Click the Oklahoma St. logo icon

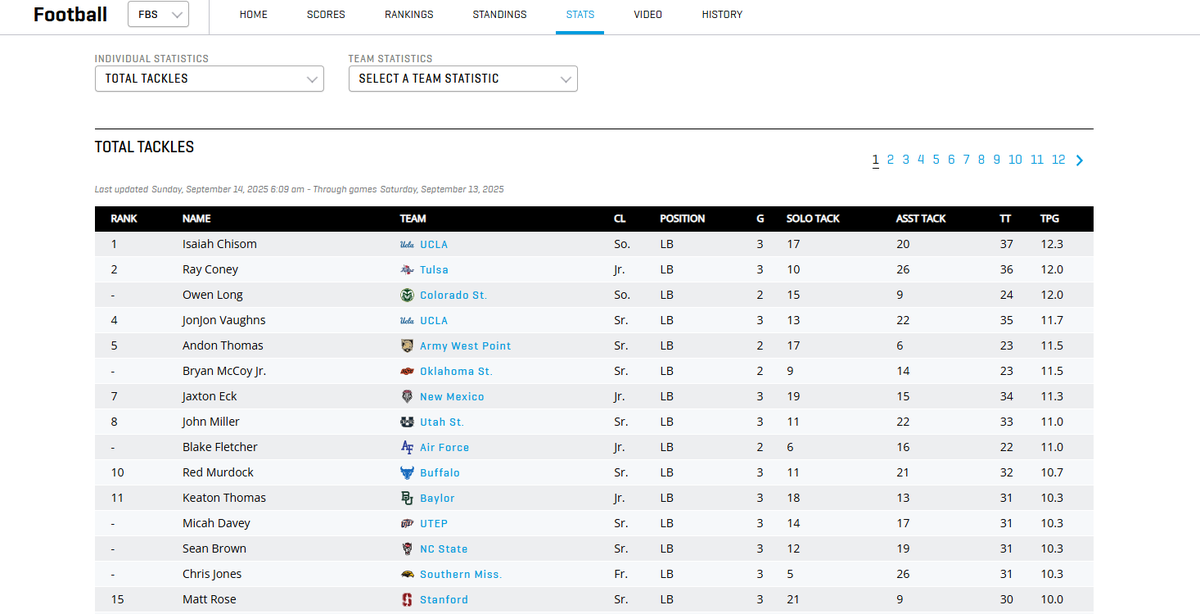point(407,371)
